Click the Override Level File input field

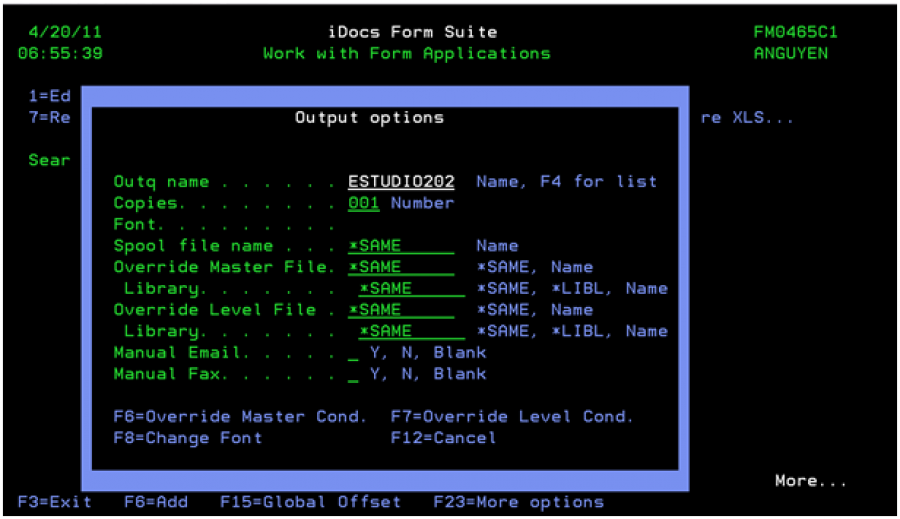[x=400, y=310]
